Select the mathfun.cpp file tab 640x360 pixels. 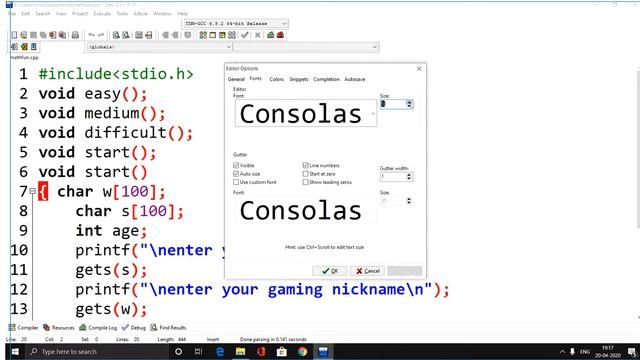(24, 58)
